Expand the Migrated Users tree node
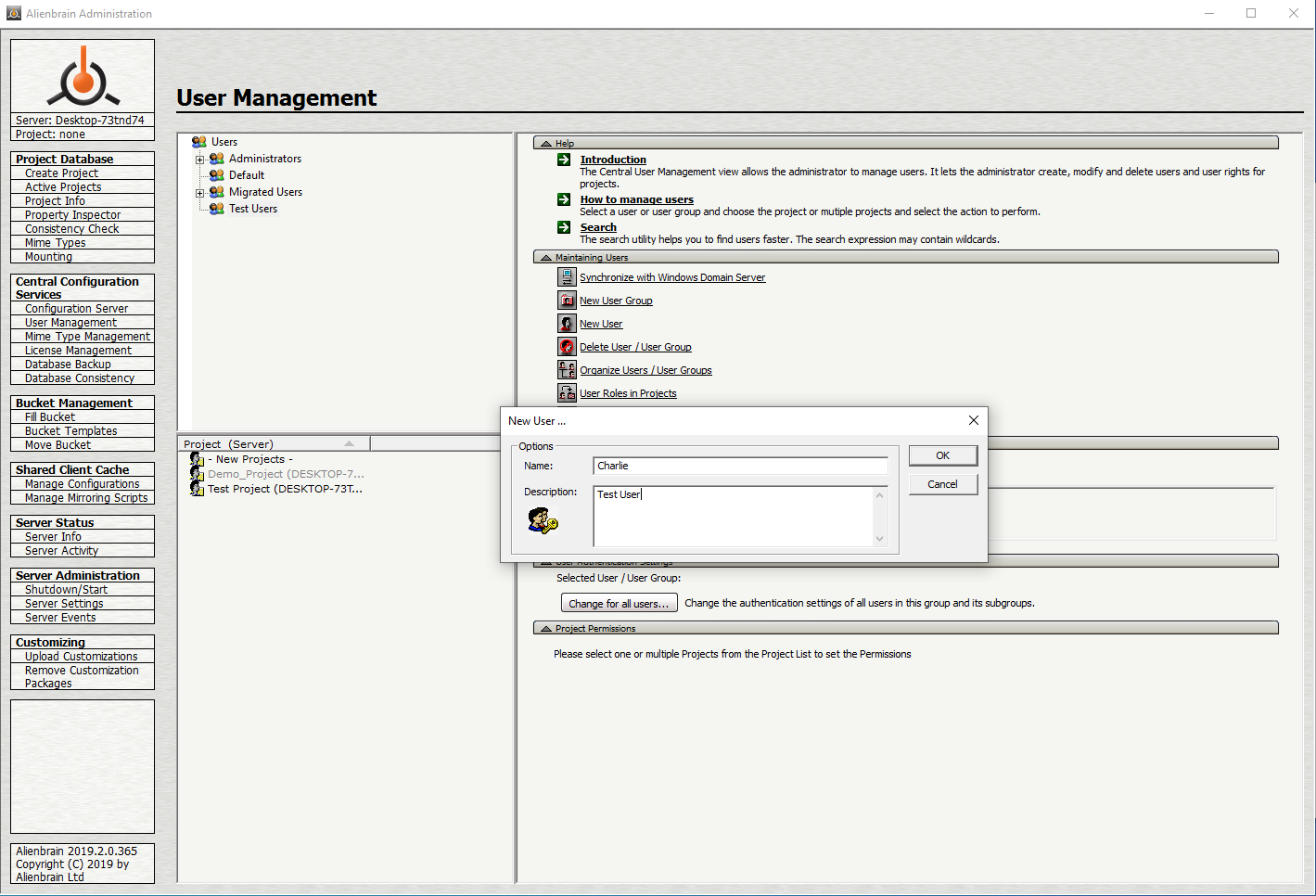The image size is (1316, 896). (x=199, y=193)
